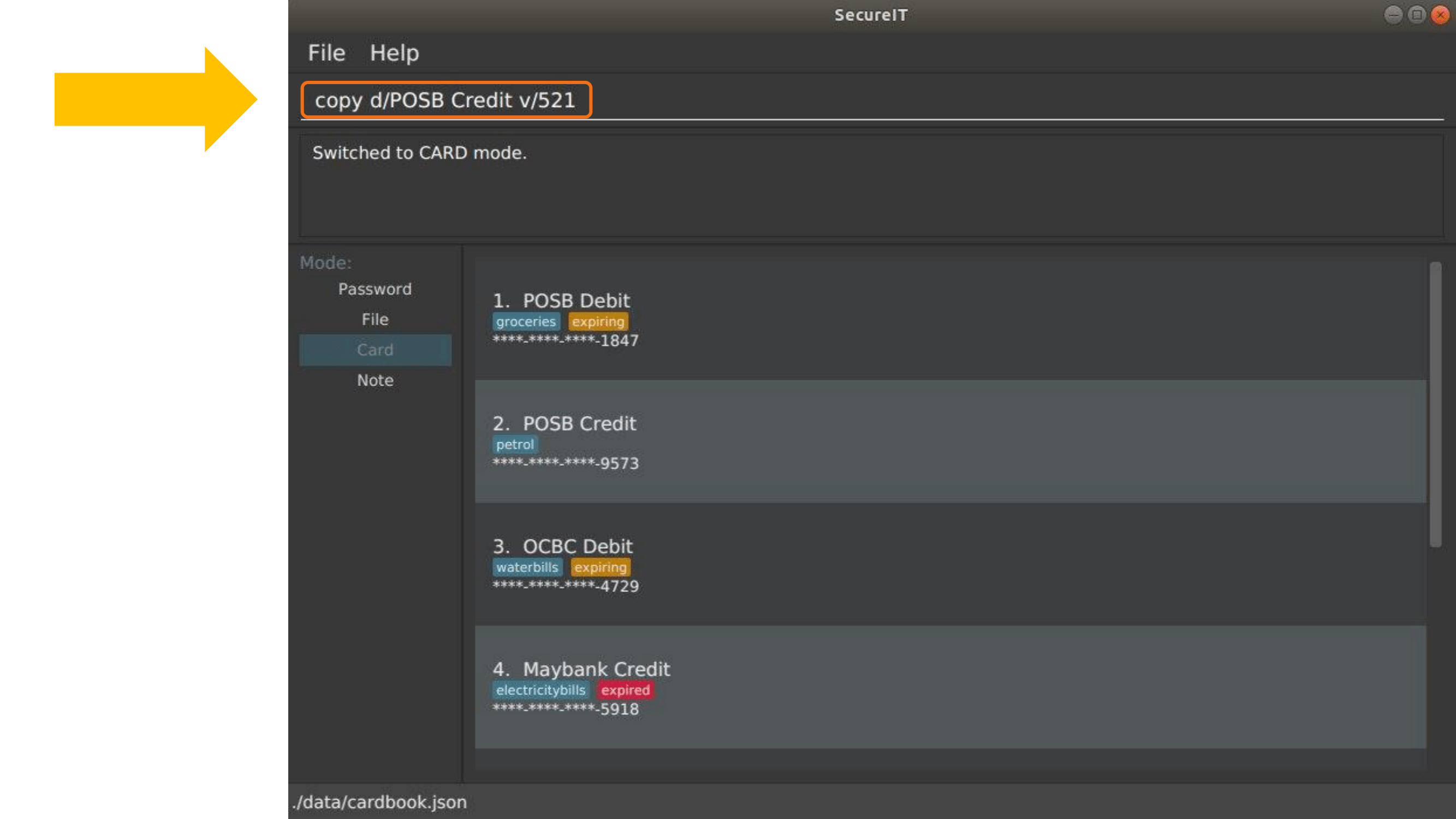This screenshot has height=819, width=1456.
Task: Click card number ending 9573
Action: [x=565, y=464]
